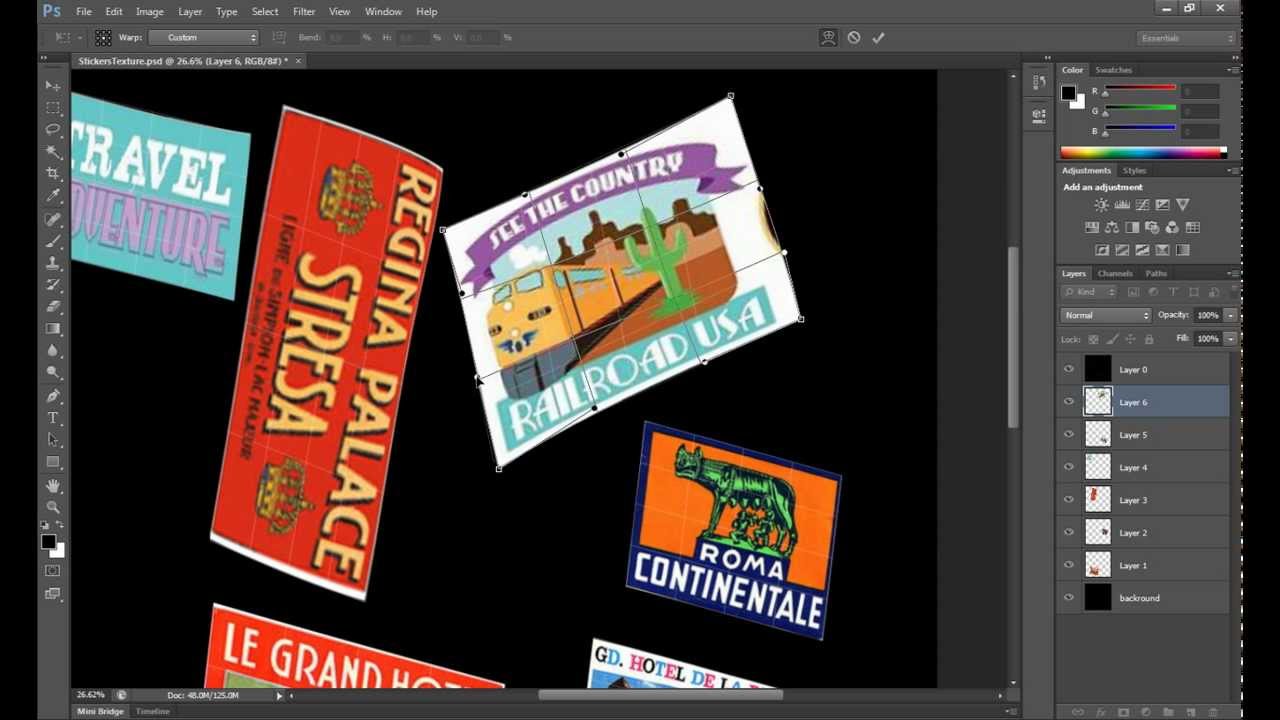Open the Layer menu

pos(190,11)
